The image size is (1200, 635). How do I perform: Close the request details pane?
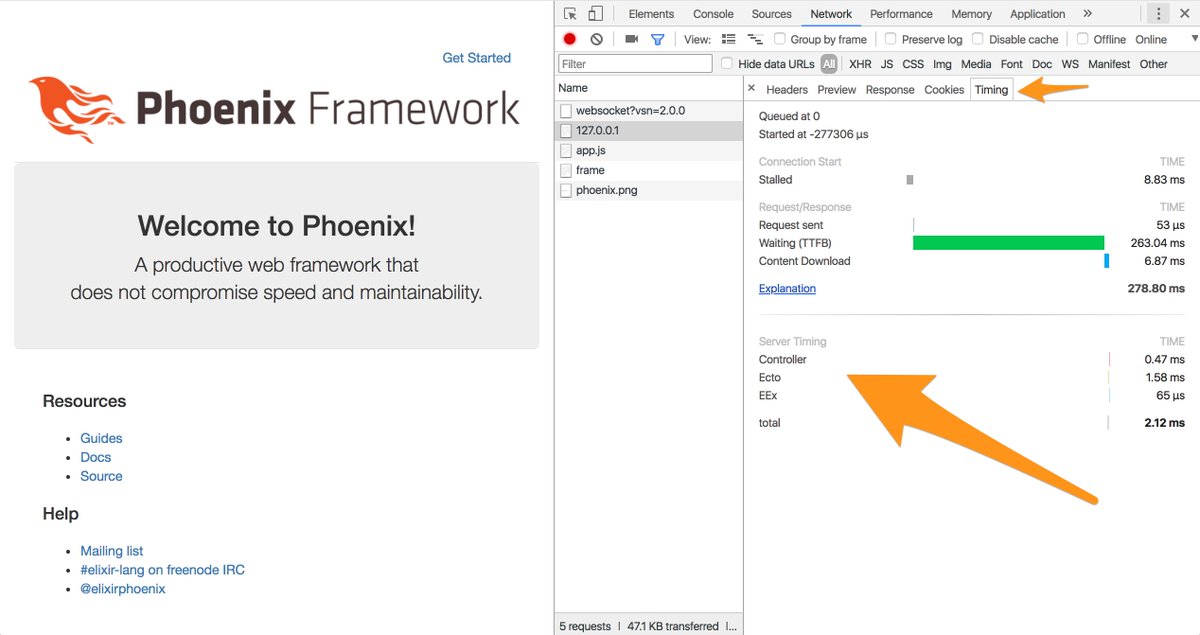[x=752, y=89]
